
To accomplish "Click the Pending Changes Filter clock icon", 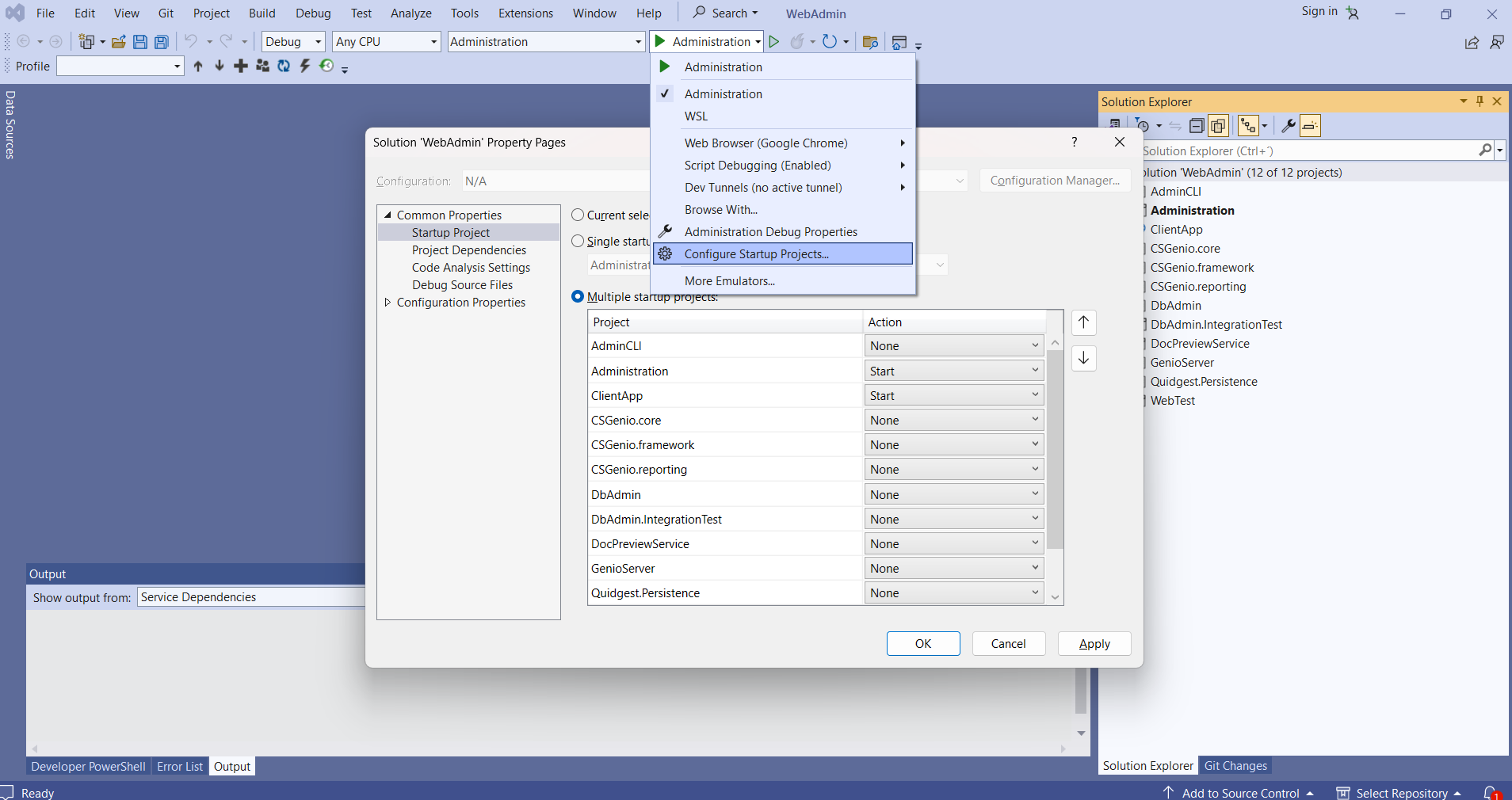I will click(x=1143, y=125).
